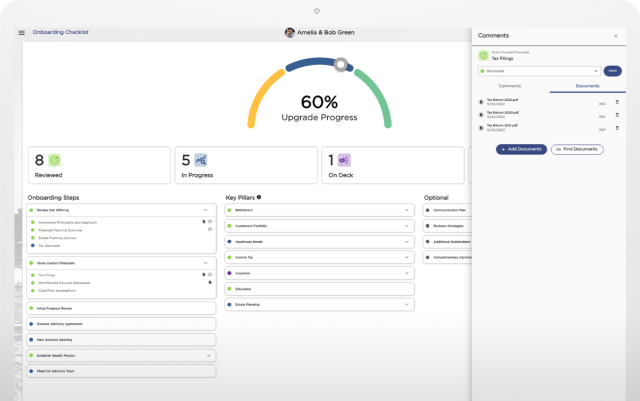Click Tax Return 2020.pdf file name
This screenshot has width=640, height=401.
(502, 113)
